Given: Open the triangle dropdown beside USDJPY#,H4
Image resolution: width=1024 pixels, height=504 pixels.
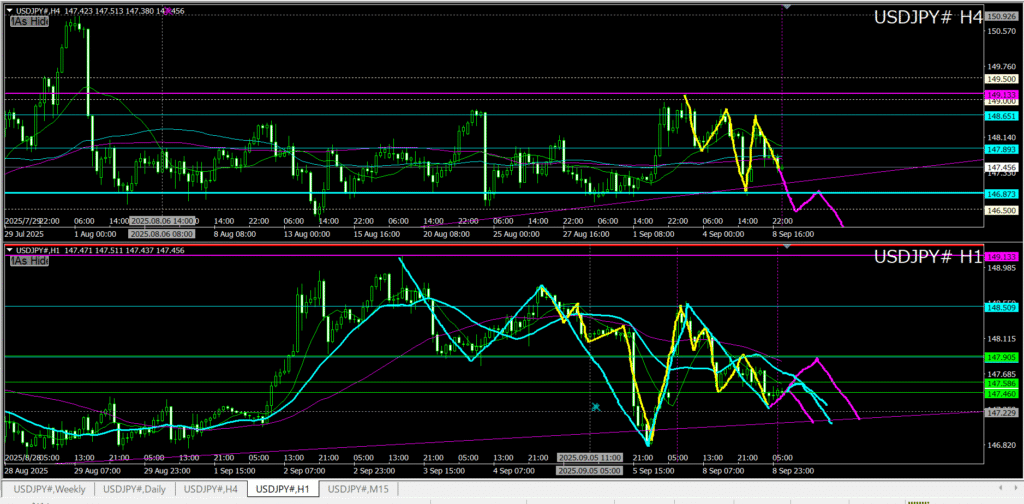Looking at the screenshot, I should click(9, 10).
